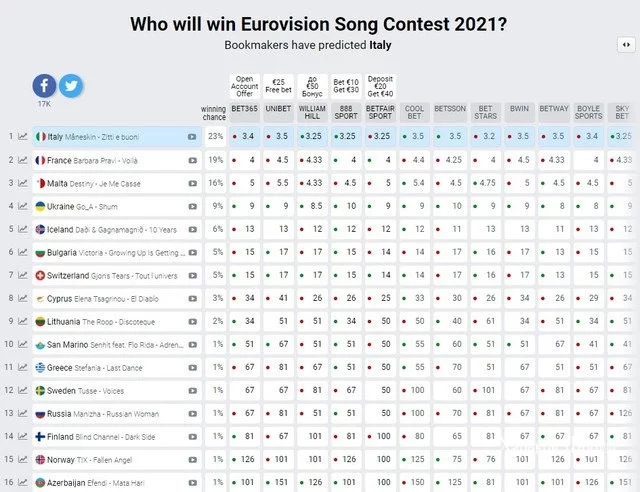Open the "Deposit €20 Get €40" offer
The image size is (640, 492).
(x=379, y=85)
